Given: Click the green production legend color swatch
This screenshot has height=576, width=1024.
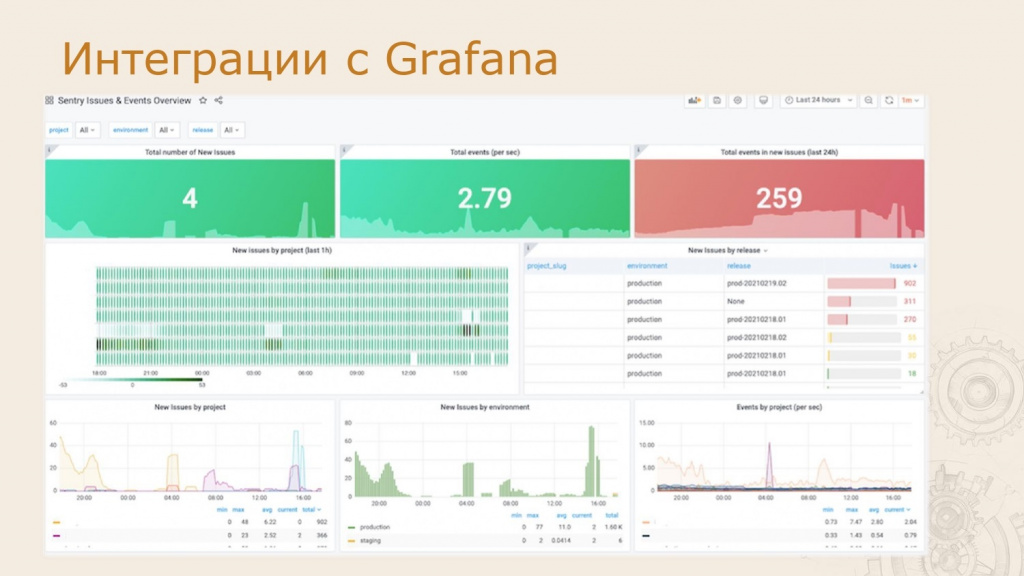Looking at the screenshot, I should click(351, 527).
